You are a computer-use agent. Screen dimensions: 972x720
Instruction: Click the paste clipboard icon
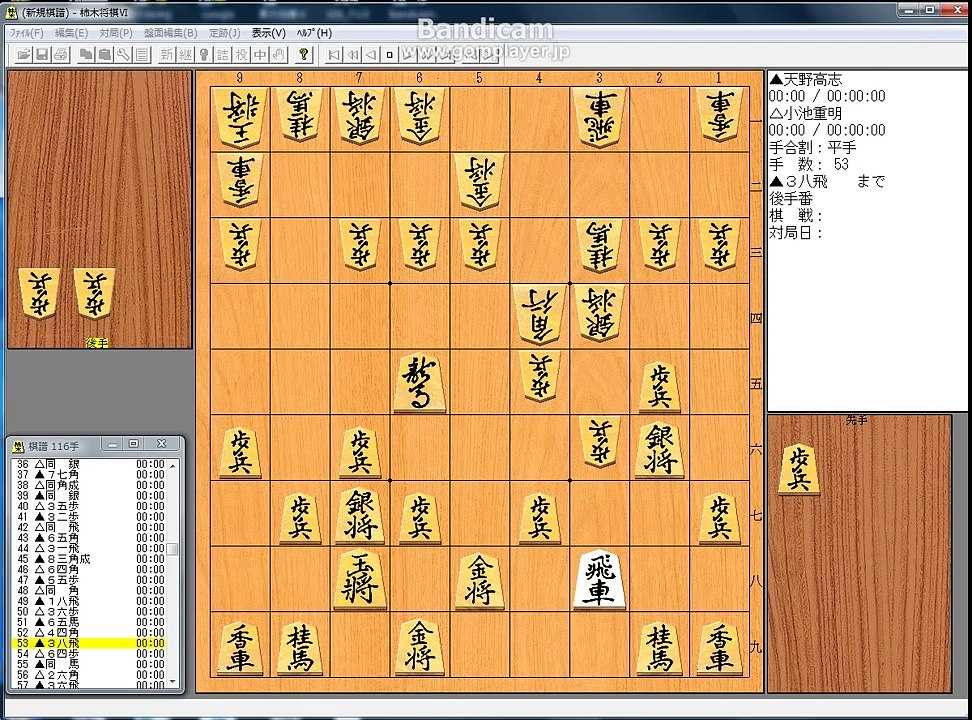(105, 55)
